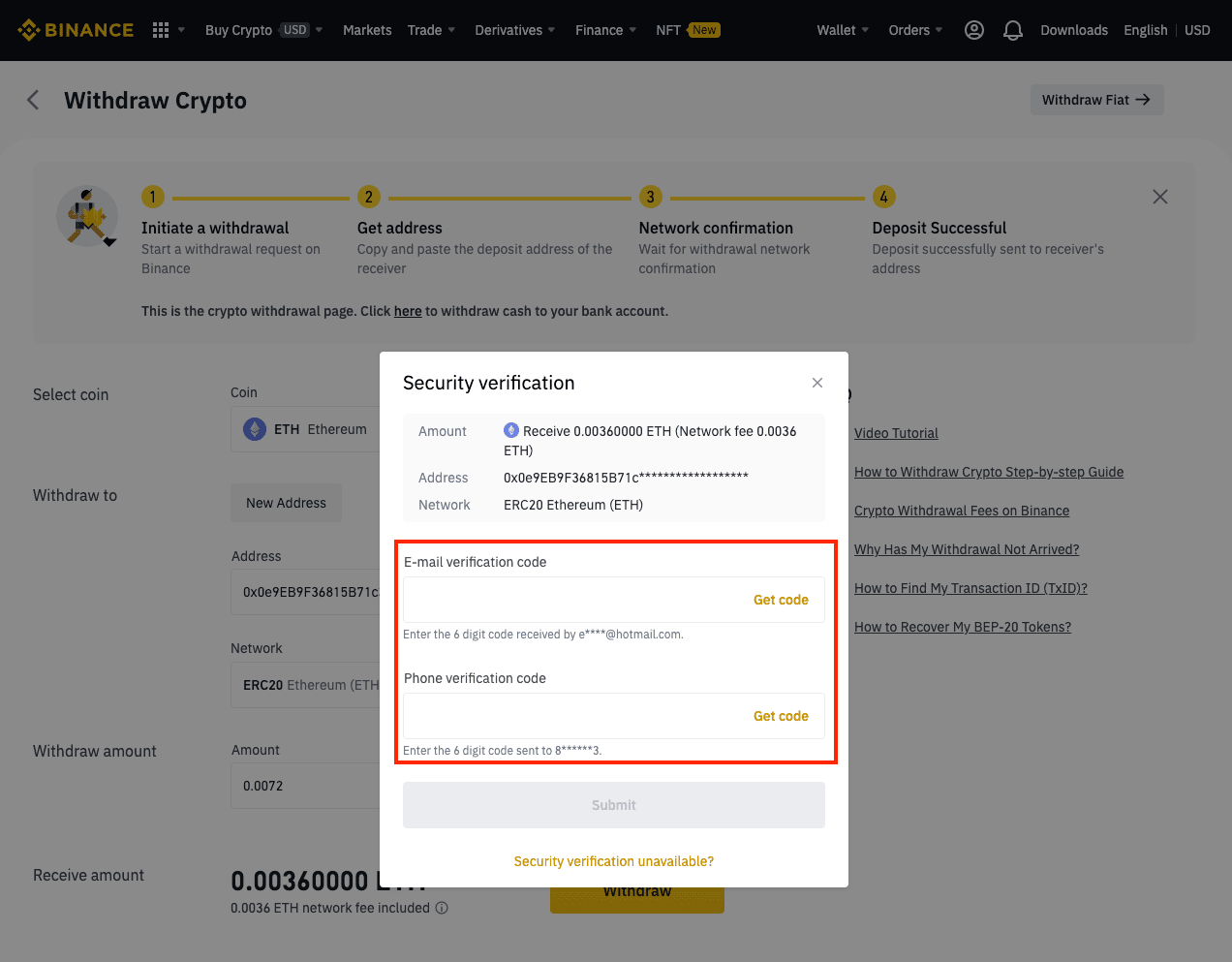Close the withdrawal steps guide banner

[1160, 197]
